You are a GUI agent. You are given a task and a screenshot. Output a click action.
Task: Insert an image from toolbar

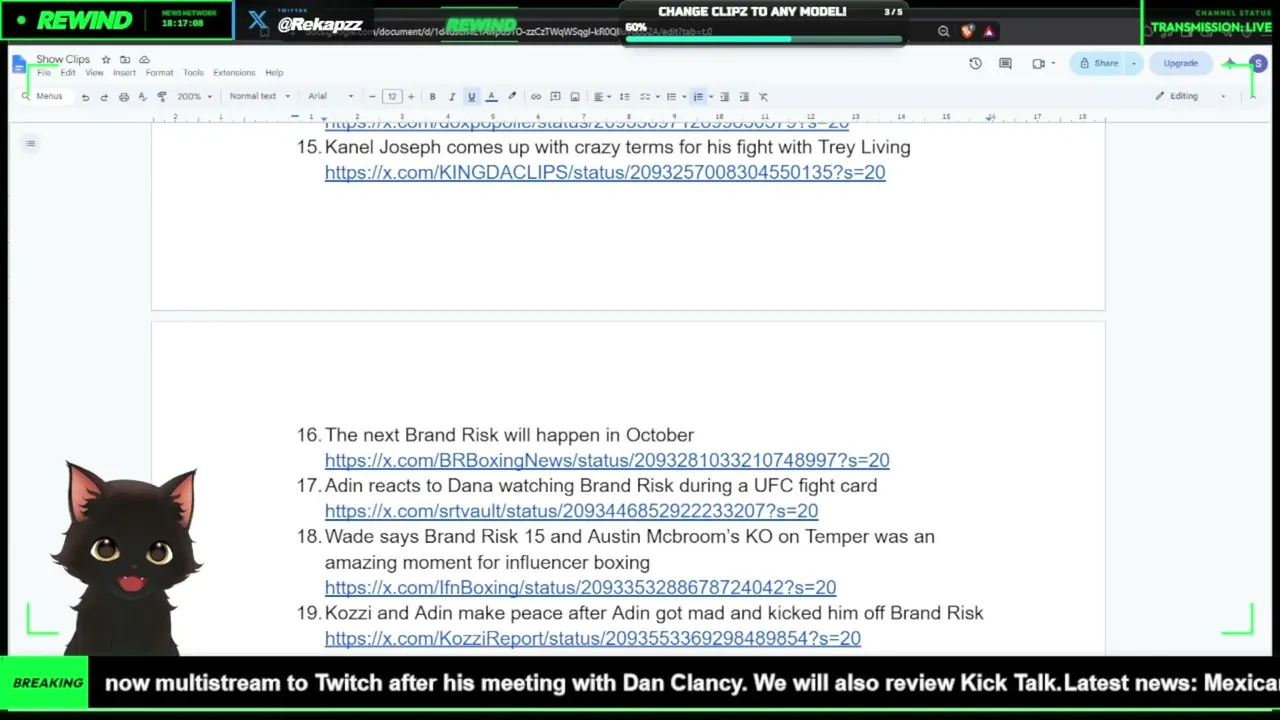(x=575, y=97)
